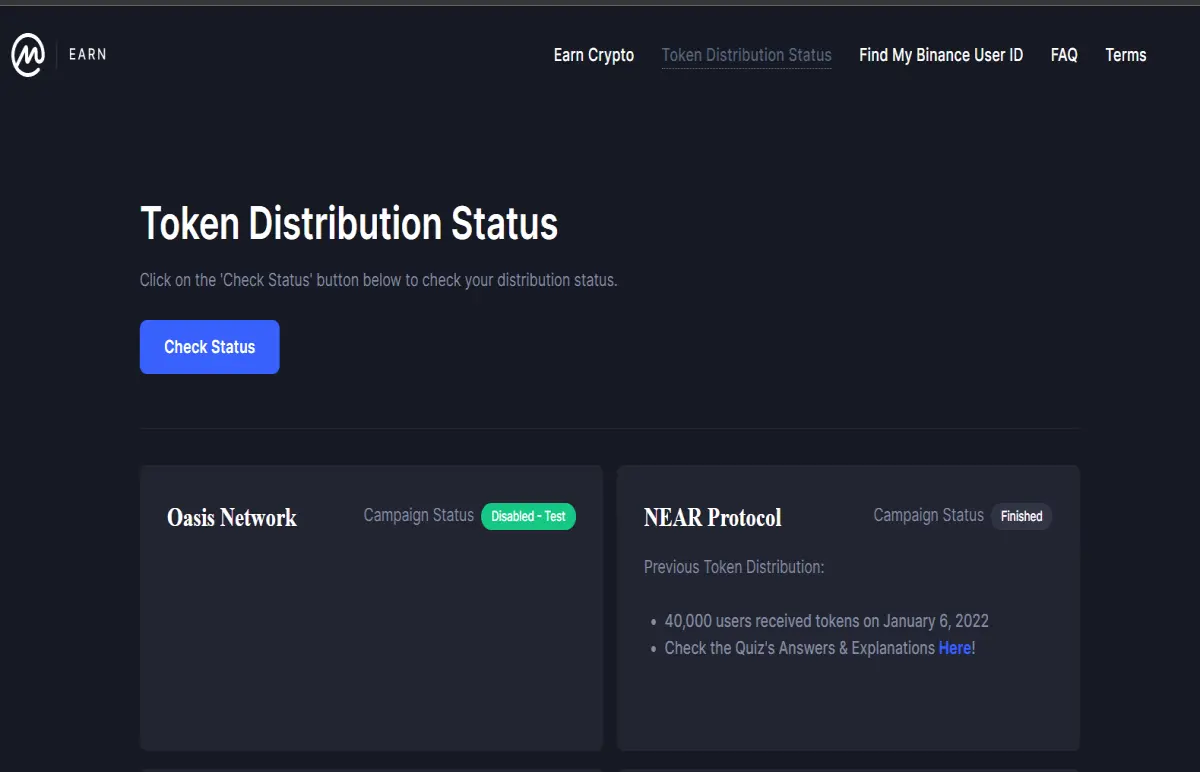Go to the FAQ page
The image size is (1200, 772).
pyautogui.click(x=1064, y=55)
